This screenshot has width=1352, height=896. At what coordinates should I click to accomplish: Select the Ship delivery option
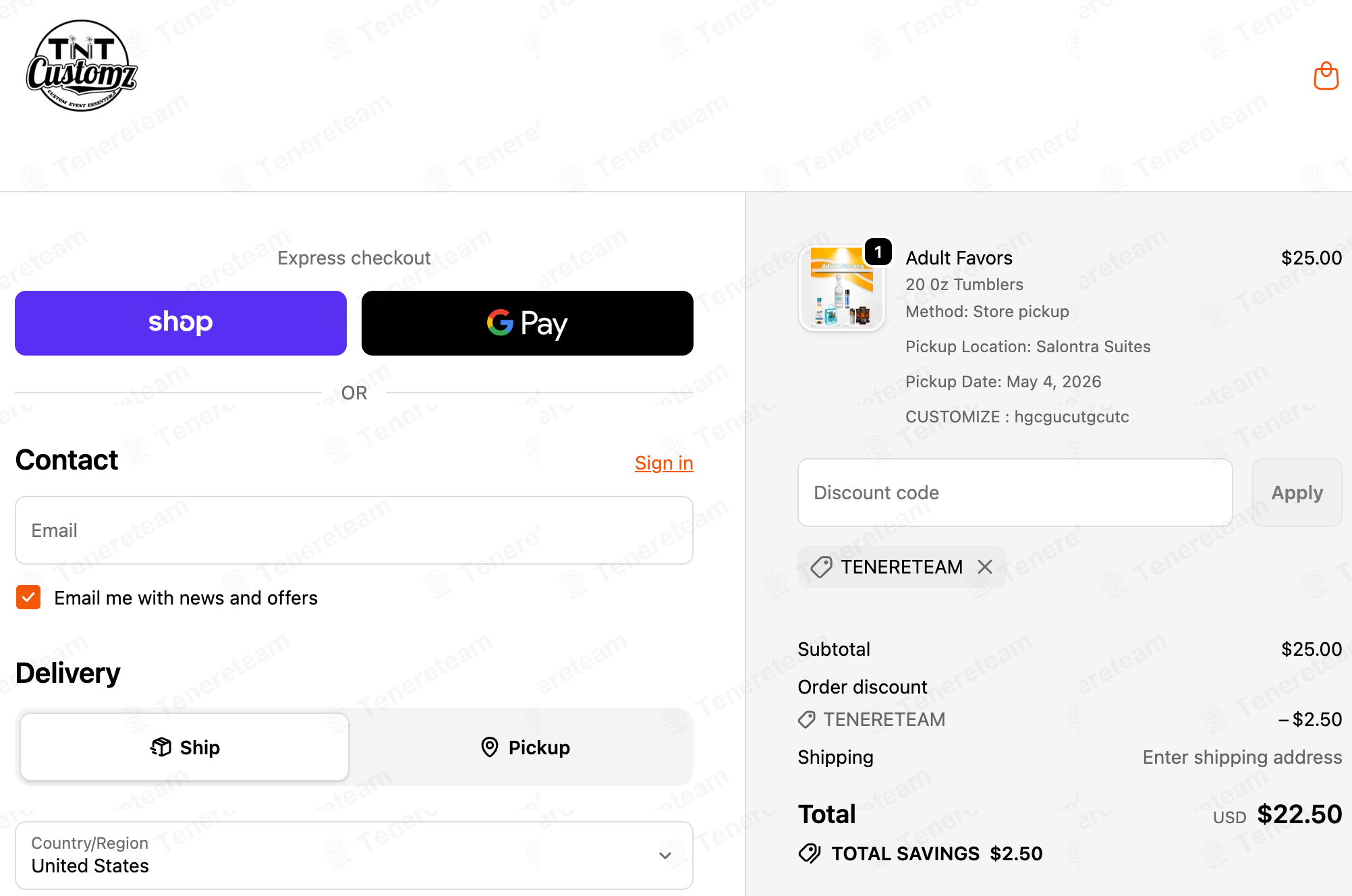185,747
